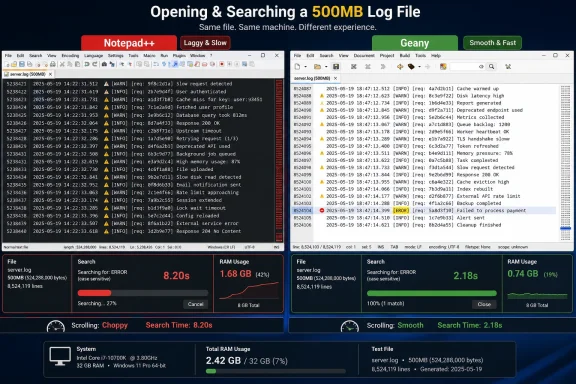Click the green Geany search progress bar

[432, 293]
